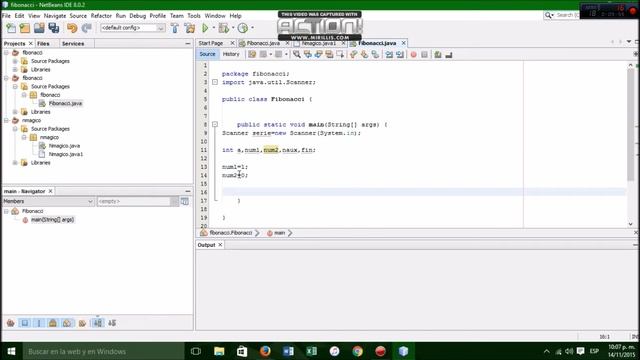Click the Find Previous Occurrence icon
This screenshot has width=640, height=360.
[x=308, y=54]
